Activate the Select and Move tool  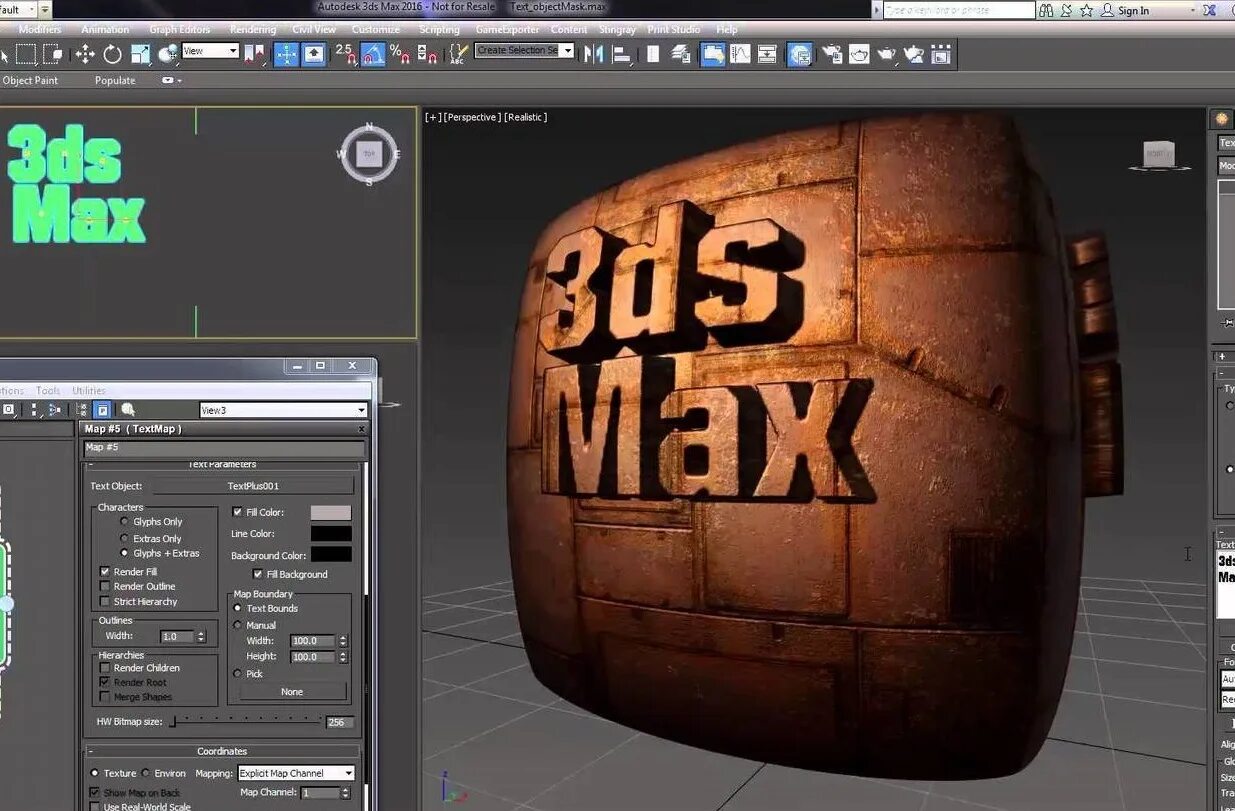(x=84, y=54)
